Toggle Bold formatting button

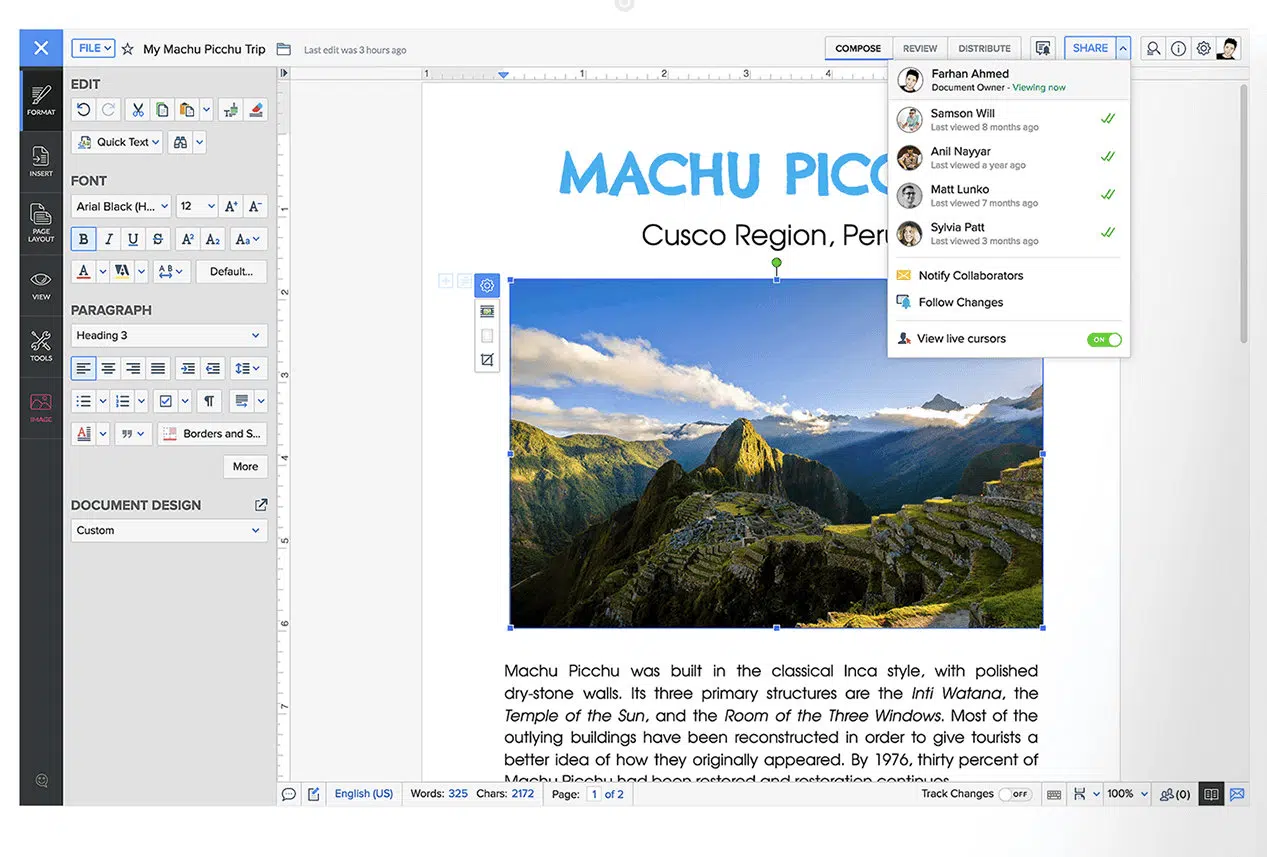[83, 240]
